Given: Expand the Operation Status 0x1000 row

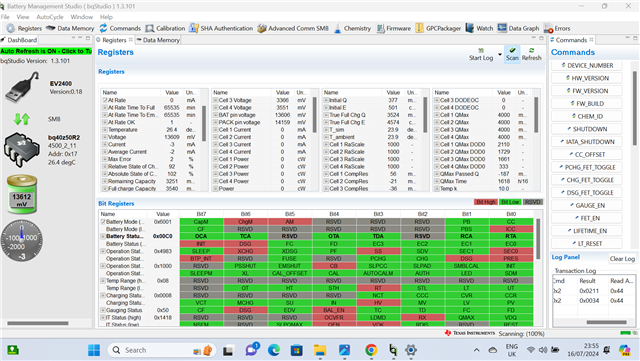Looking at the screenshot, I should tap(103, 266).
